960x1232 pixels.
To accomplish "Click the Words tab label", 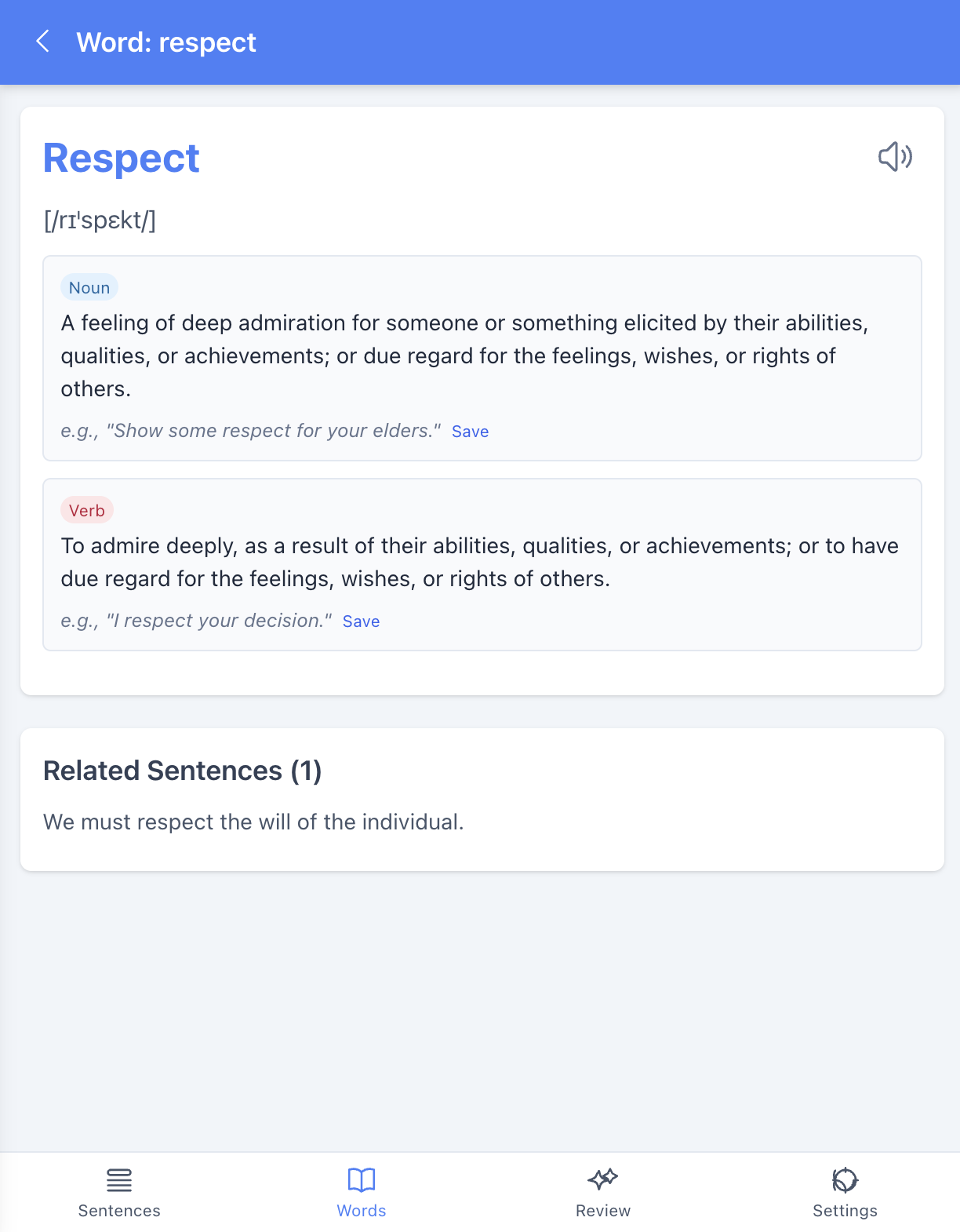I will pyautogui.click(x=362, y=1211).
